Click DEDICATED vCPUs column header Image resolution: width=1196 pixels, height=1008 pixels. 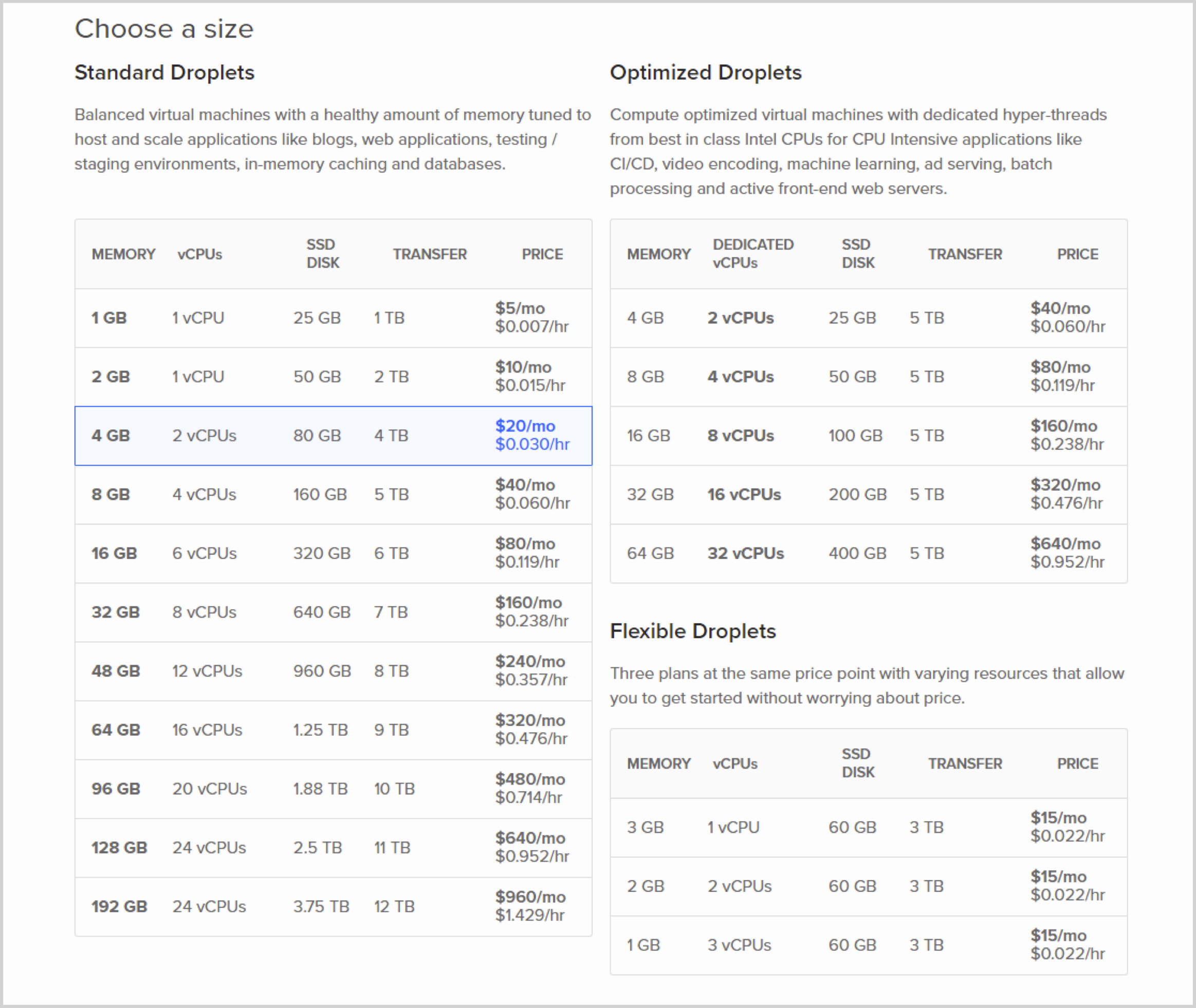753,254
